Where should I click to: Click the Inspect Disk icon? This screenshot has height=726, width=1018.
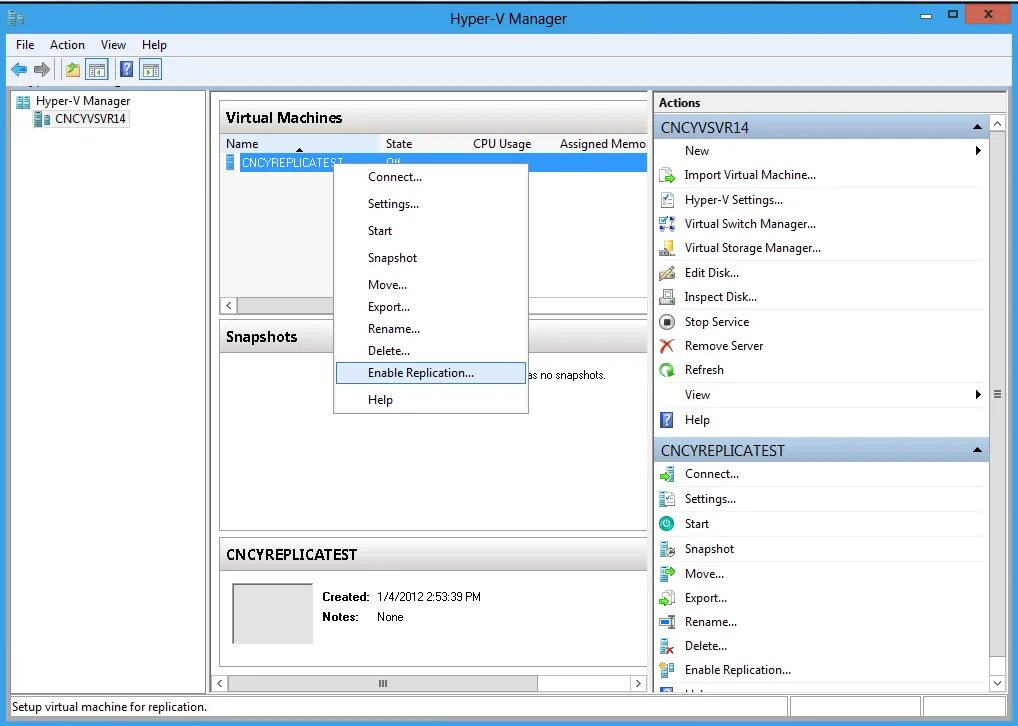coord(667,297)
